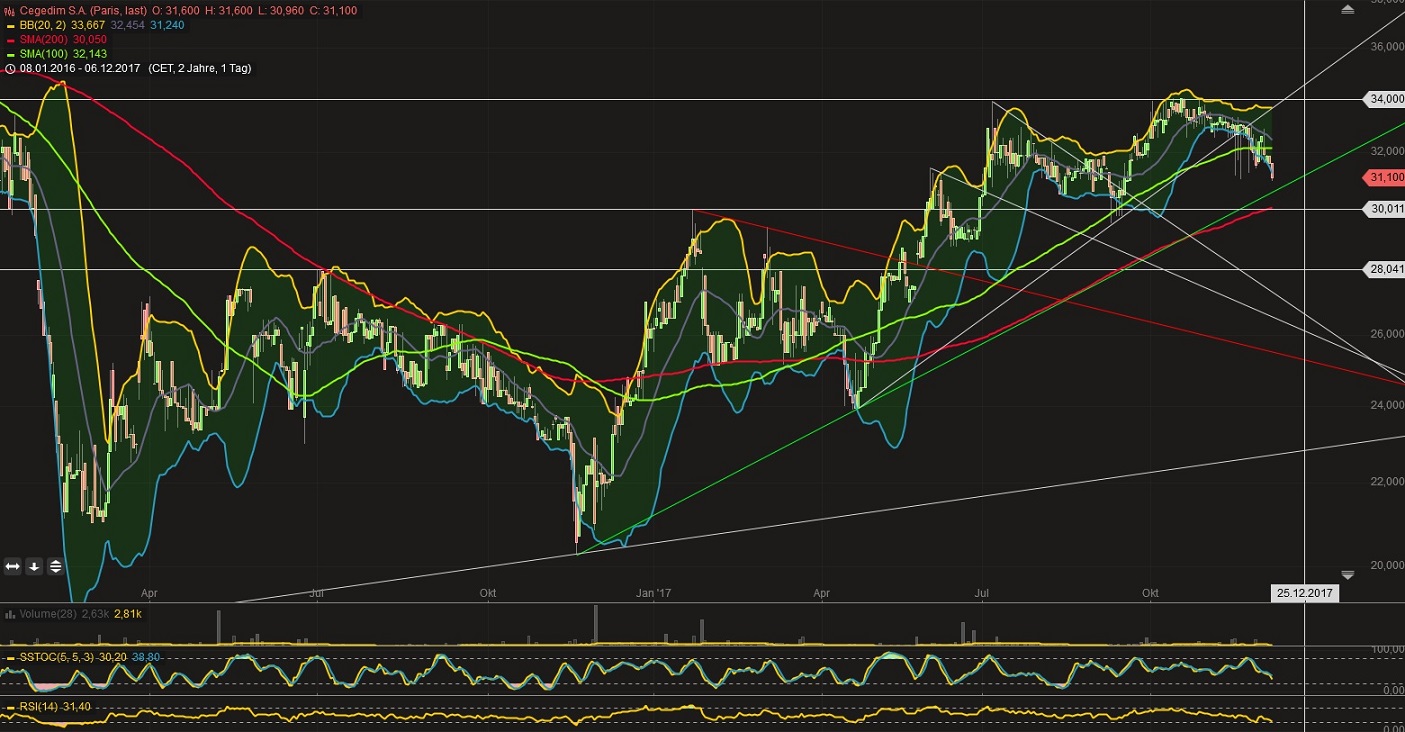Click the candlestick chart-type icon beside Cegedim S.A.
Screen dimensions: 1405x732
[9, 11]
